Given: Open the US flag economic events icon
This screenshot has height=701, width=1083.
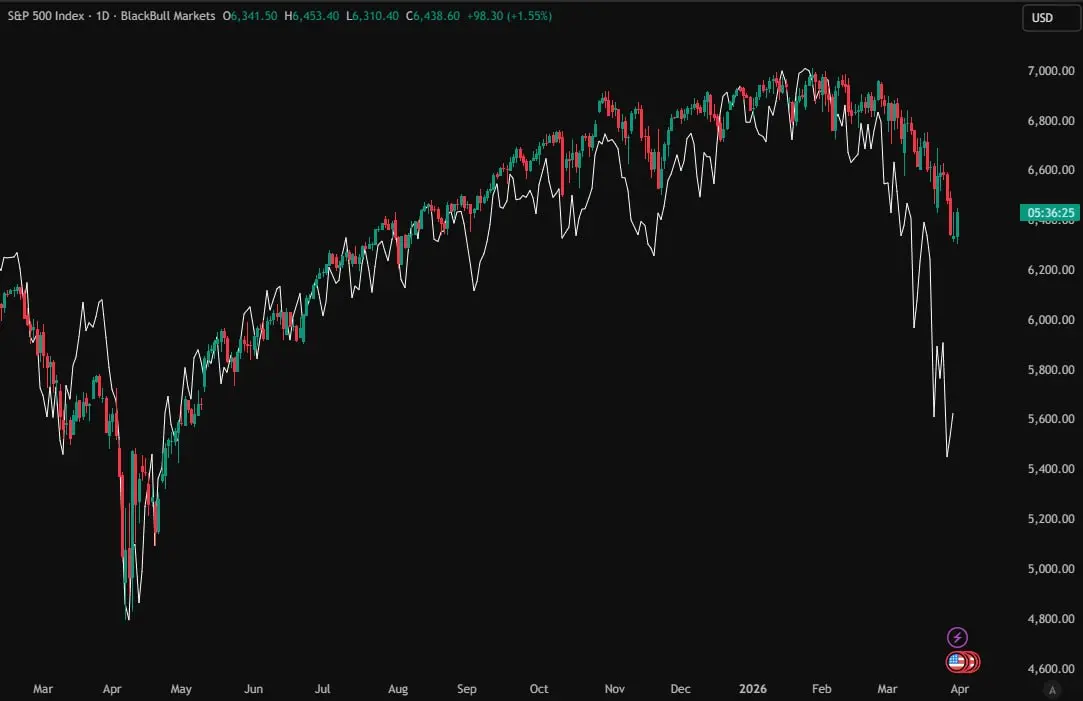Looking at the screenshot, I should [x=956, y=662].
